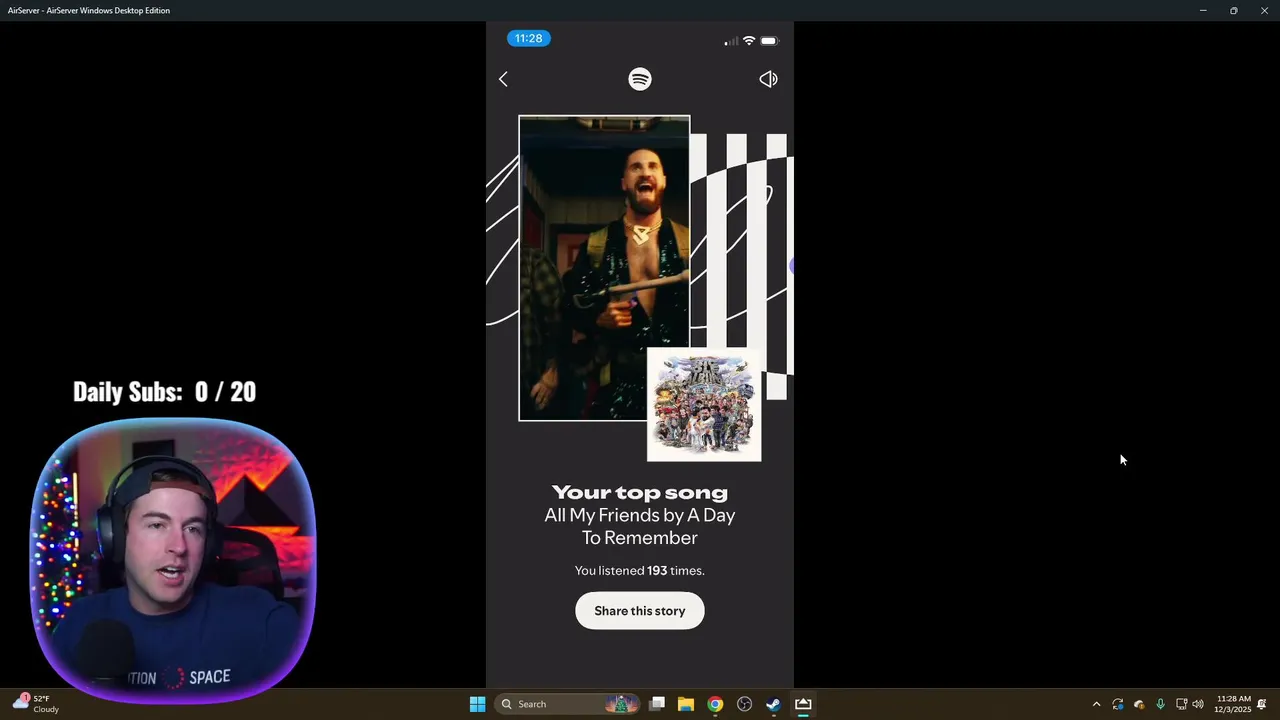Go back with the Spotify back arrow
1280x720 pixels.
coord(503,79)
